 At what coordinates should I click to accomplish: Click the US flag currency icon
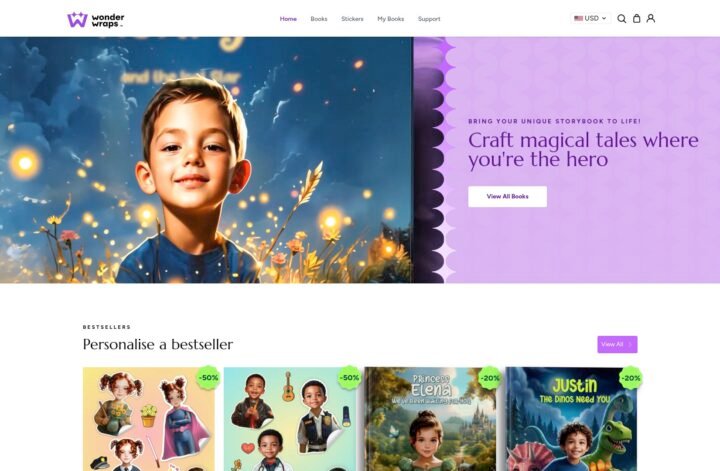click(x=579, y=18)
